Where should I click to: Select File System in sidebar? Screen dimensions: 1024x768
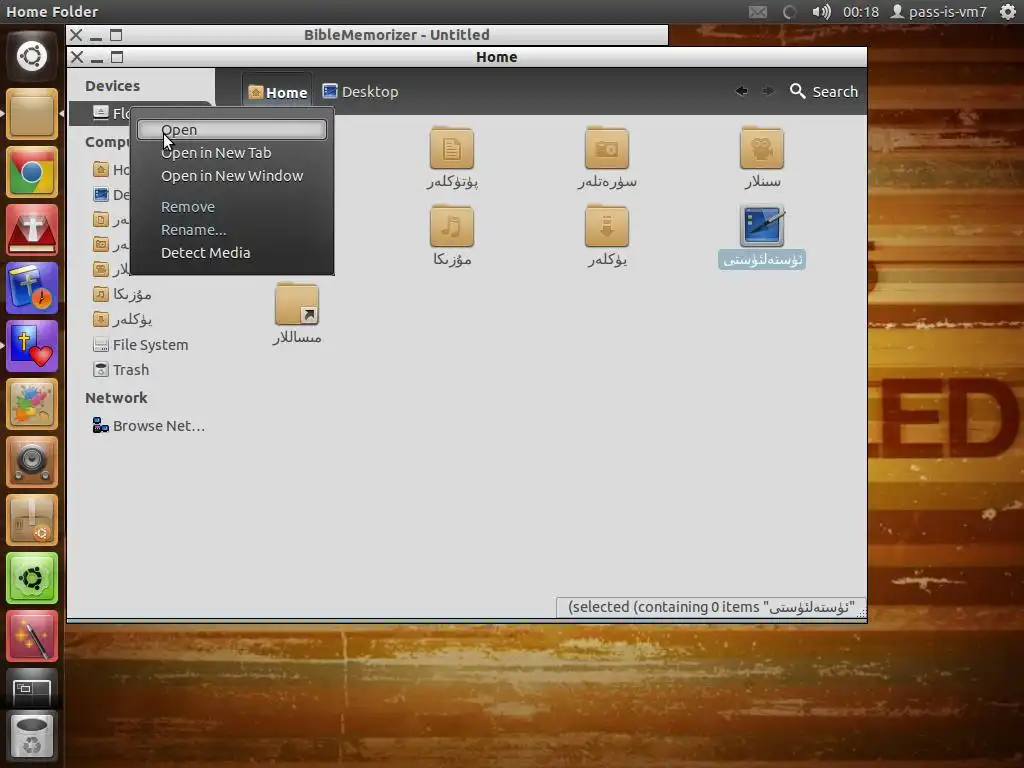tap(141, 345)
